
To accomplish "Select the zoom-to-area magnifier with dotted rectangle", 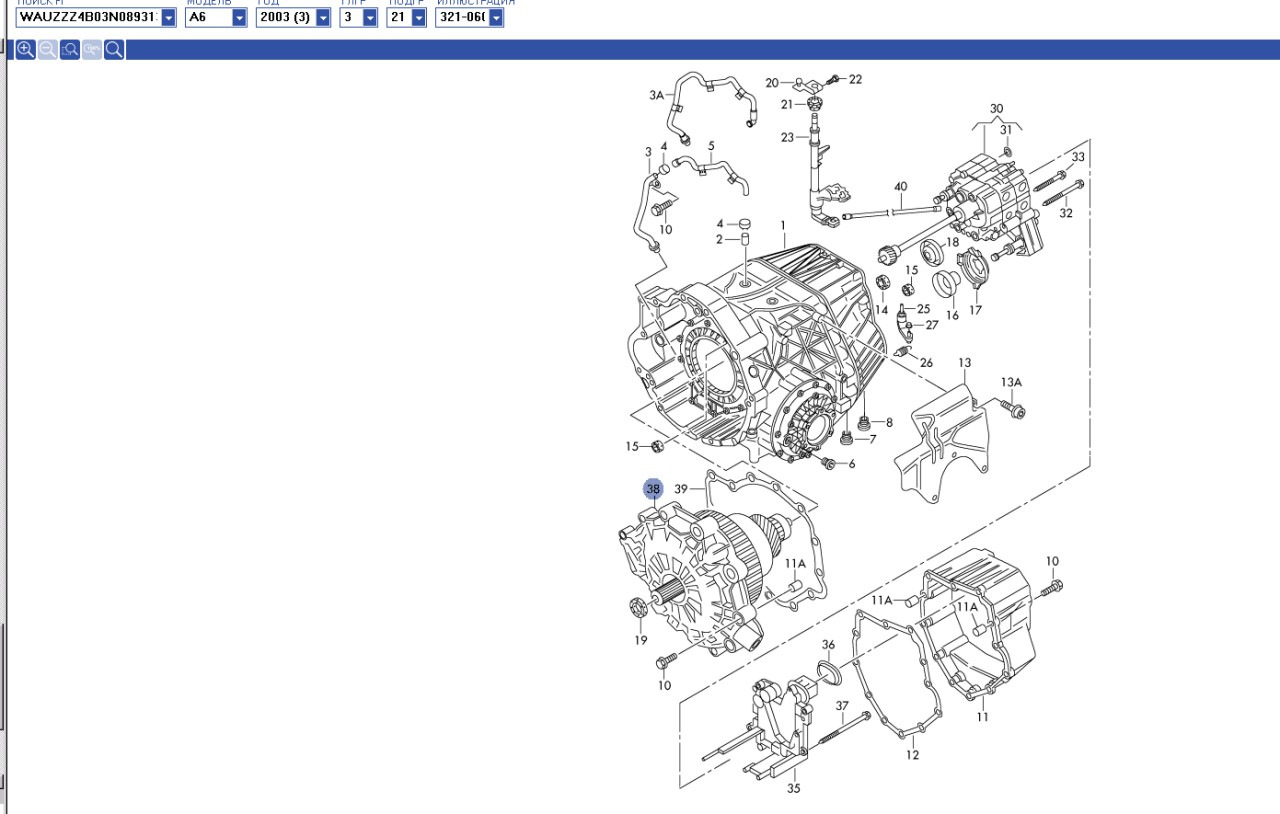I will click(69, 50).
